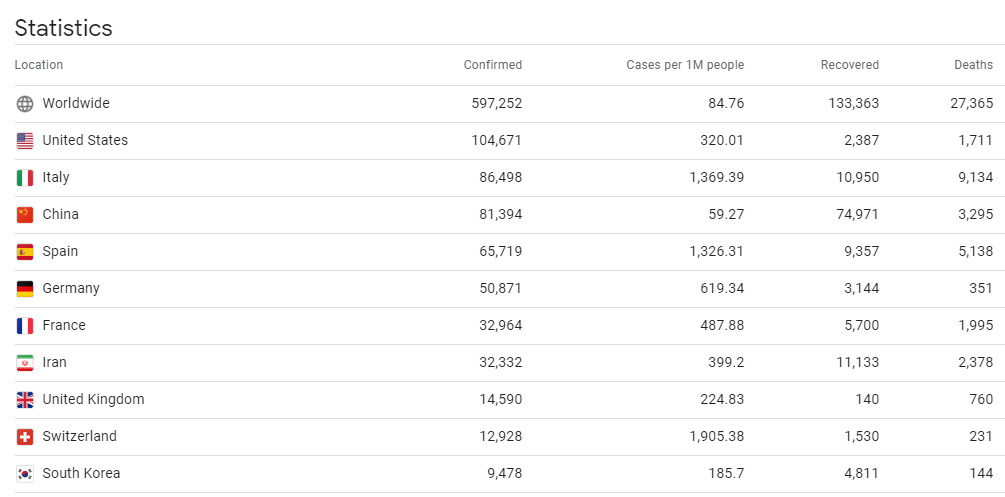Select the United Kingdom row label
Image resolution: width=1005 pixels, height=497 pixels.
[x=93, y=400]
